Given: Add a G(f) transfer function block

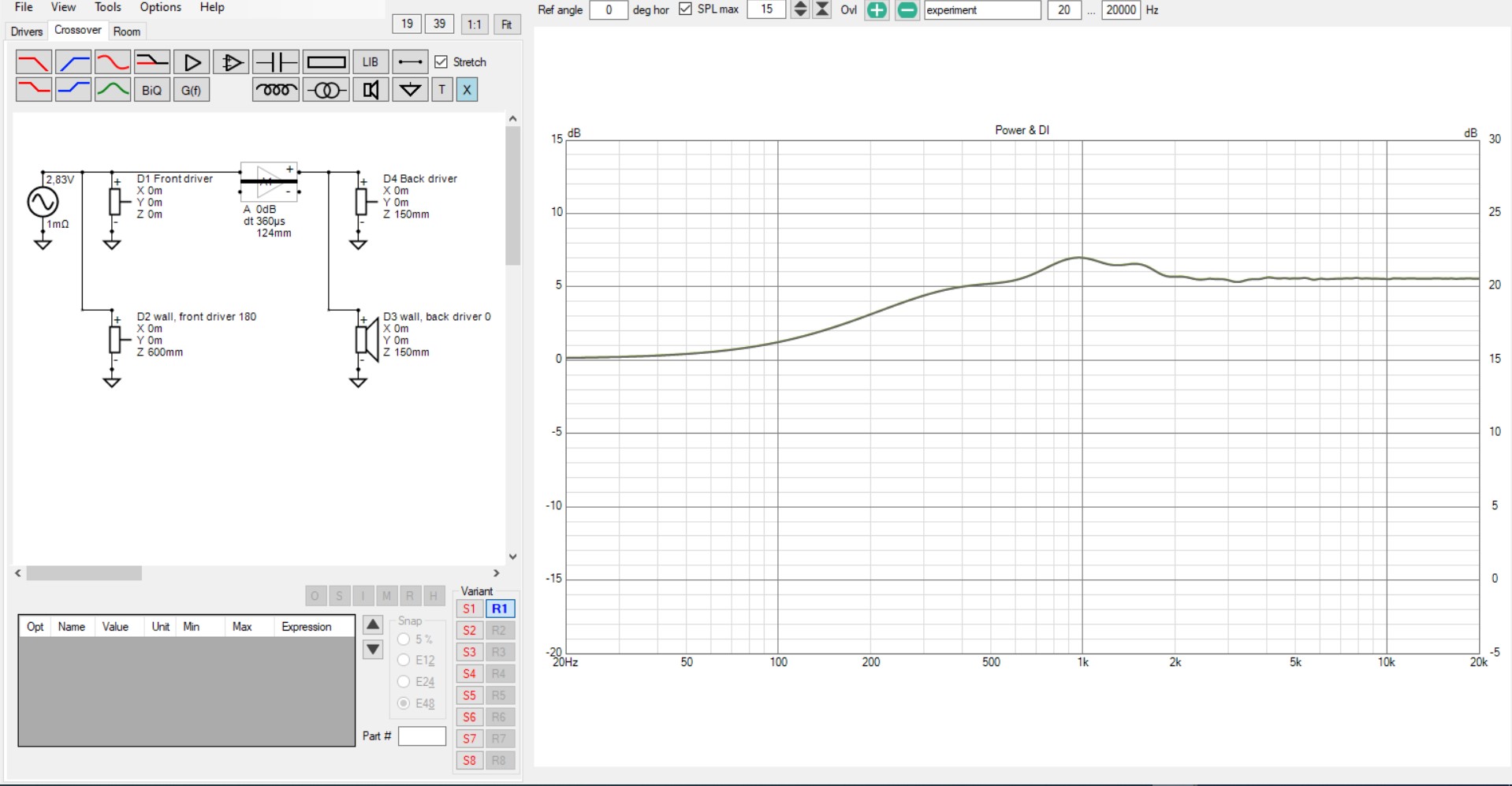Looking at the screenshot, I should [x=192, y=90].
